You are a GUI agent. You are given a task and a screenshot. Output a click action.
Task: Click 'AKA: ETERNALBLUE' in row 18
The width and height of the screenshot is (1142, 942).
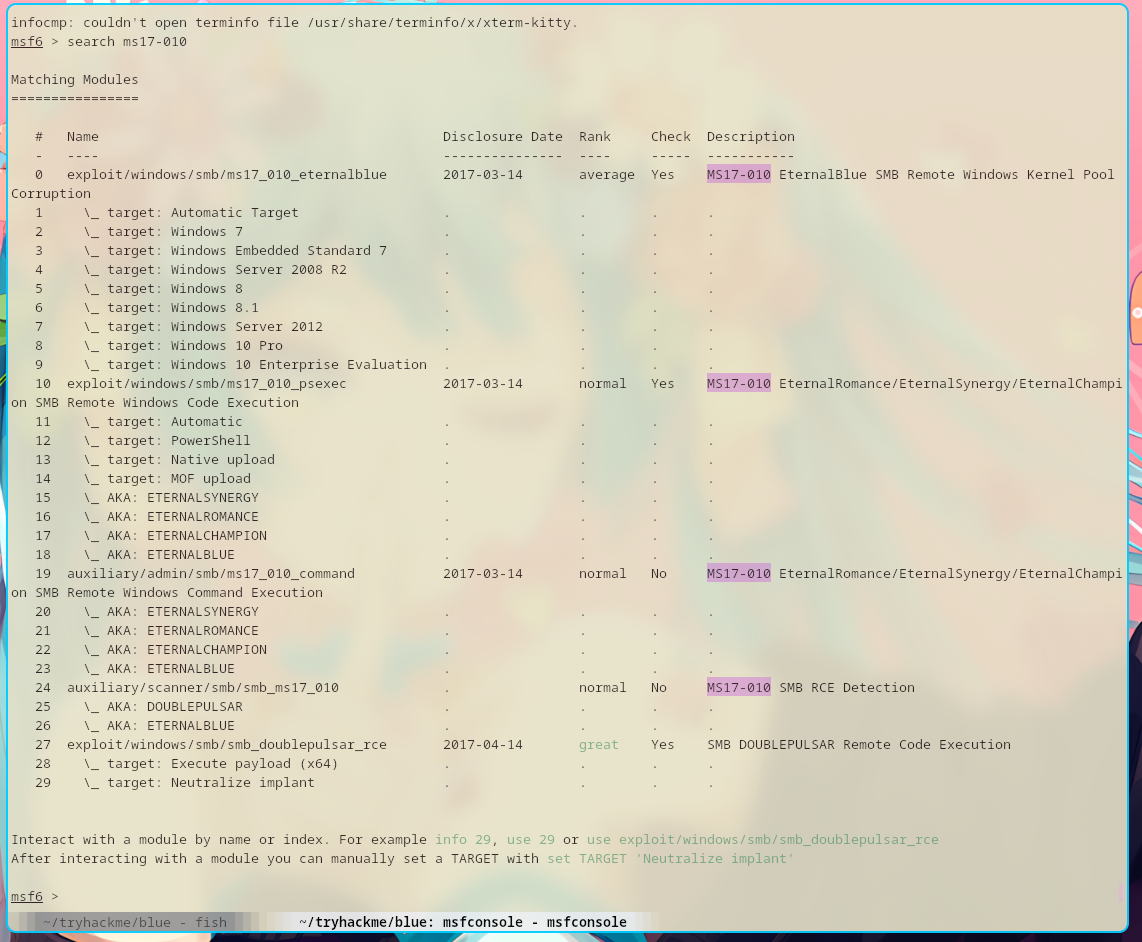[159, 554]
